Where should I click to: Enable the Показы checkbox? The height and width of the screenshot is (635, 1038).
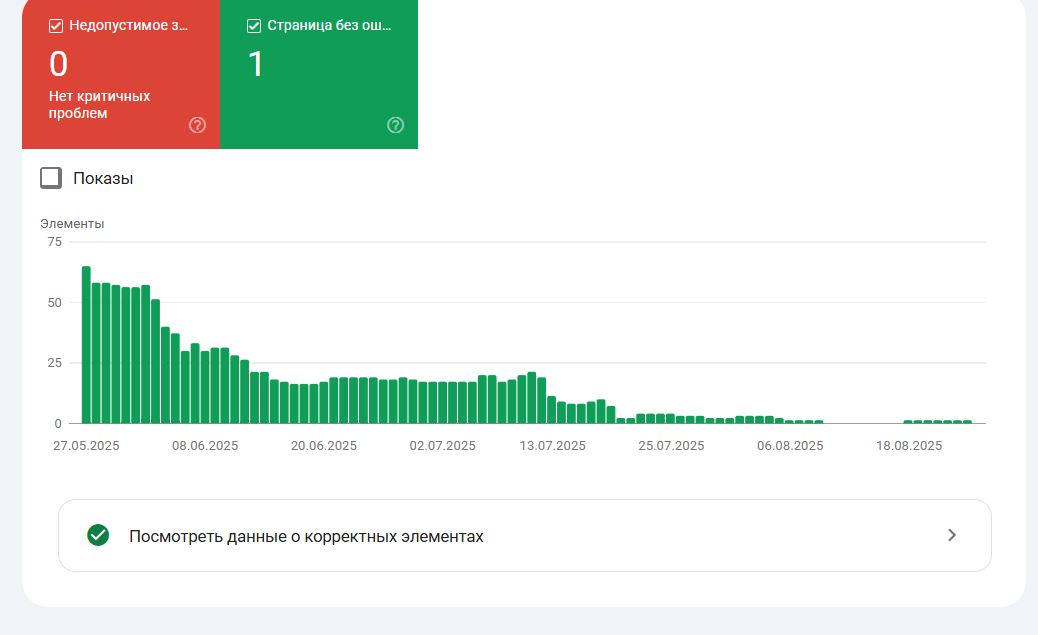[x=51, y=178]
